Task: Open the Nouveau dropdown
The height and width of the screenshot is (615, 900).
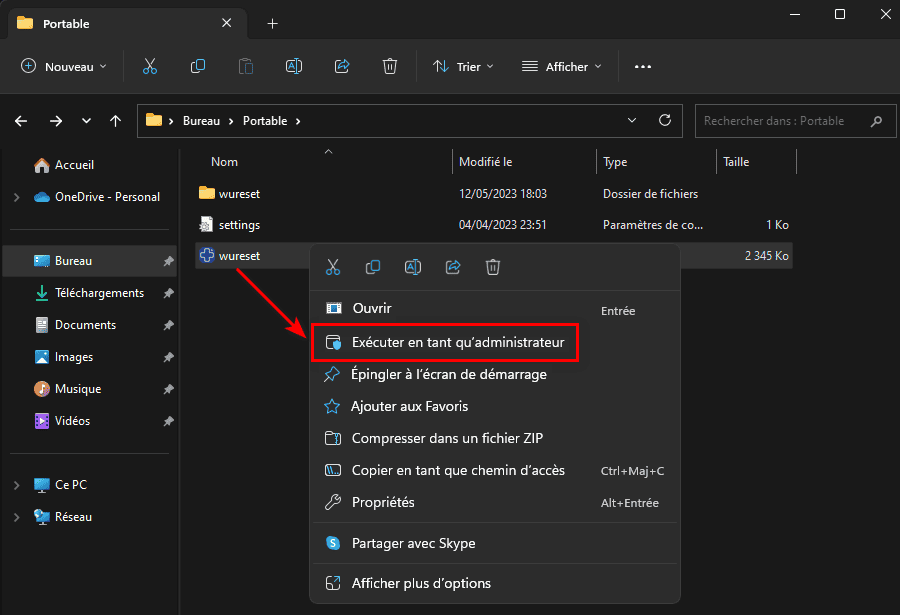Action: tap(62, 66)
